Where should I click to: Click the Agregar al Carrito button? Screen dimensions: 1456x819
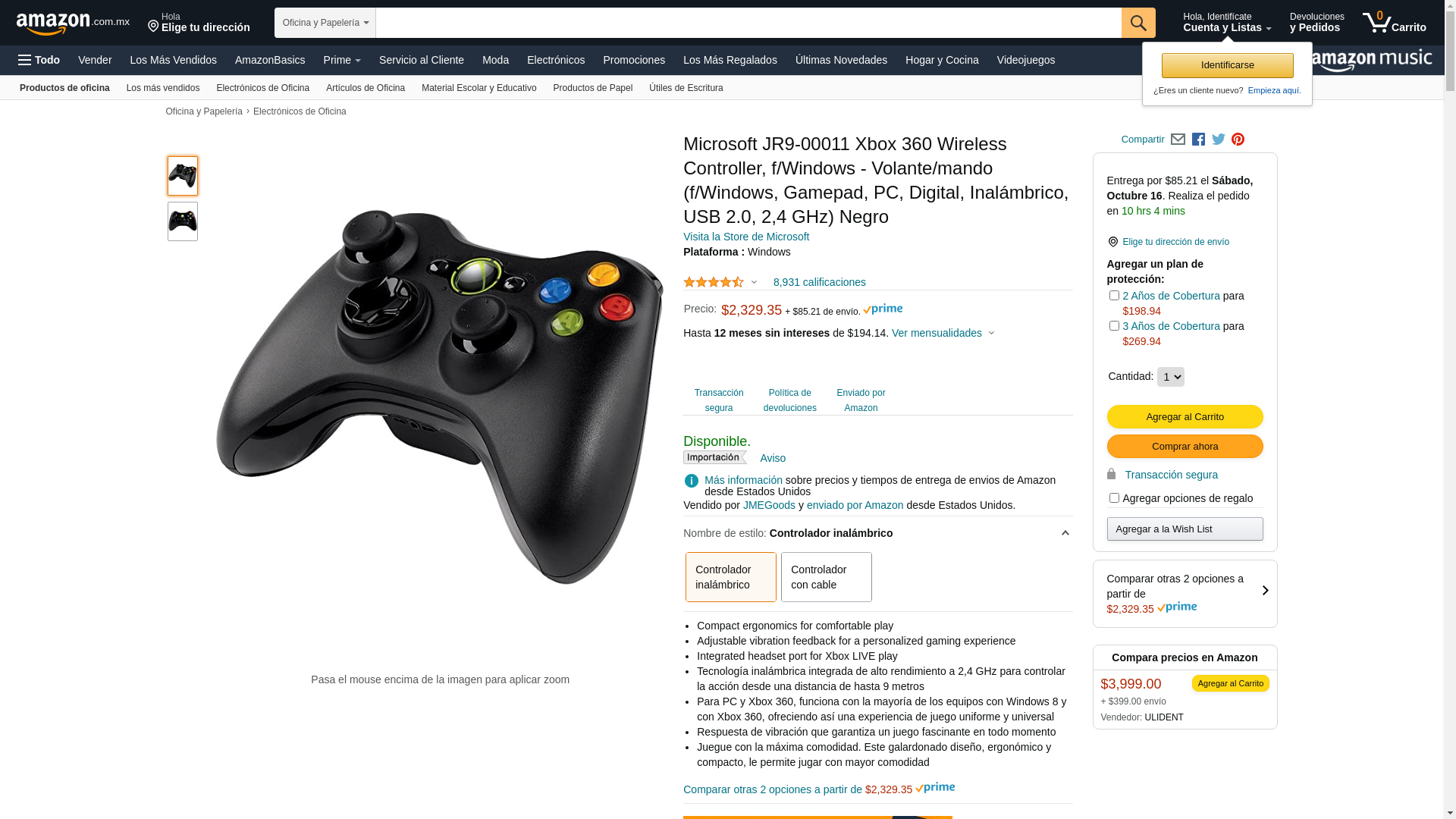pyautogui.click(x=1185, y=417)
